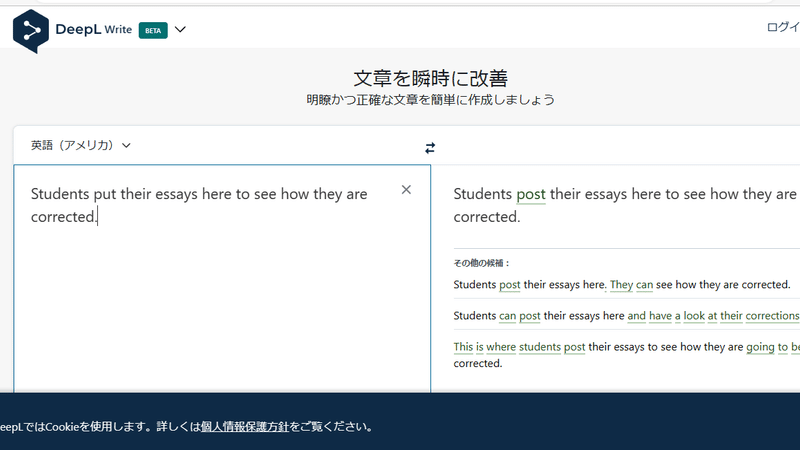
Task: Pick the alternative starting "This is where students"
Action: point(626,355)
